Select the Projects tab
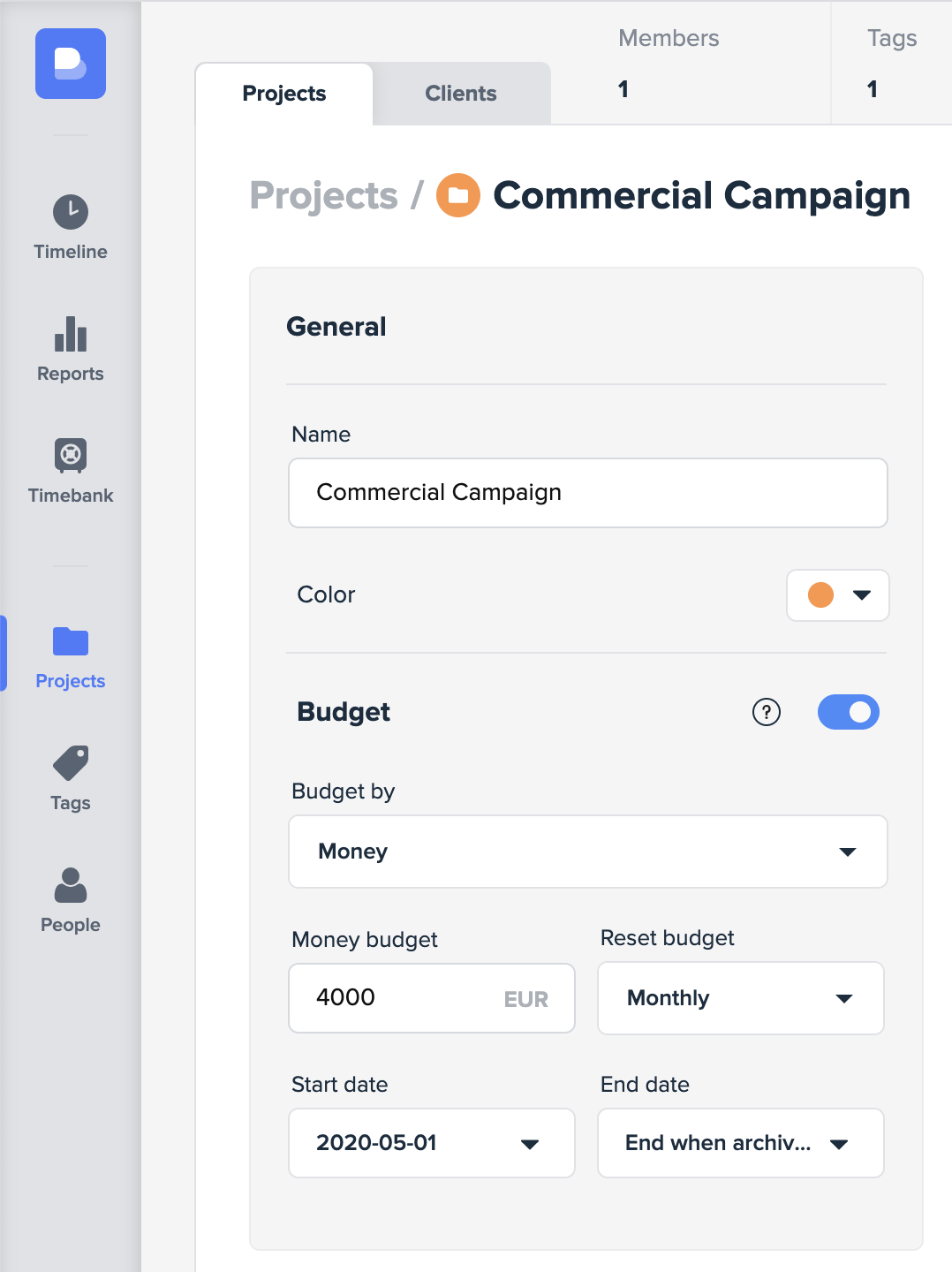Screen dimensions: 952x1272 tap(284, 94)
